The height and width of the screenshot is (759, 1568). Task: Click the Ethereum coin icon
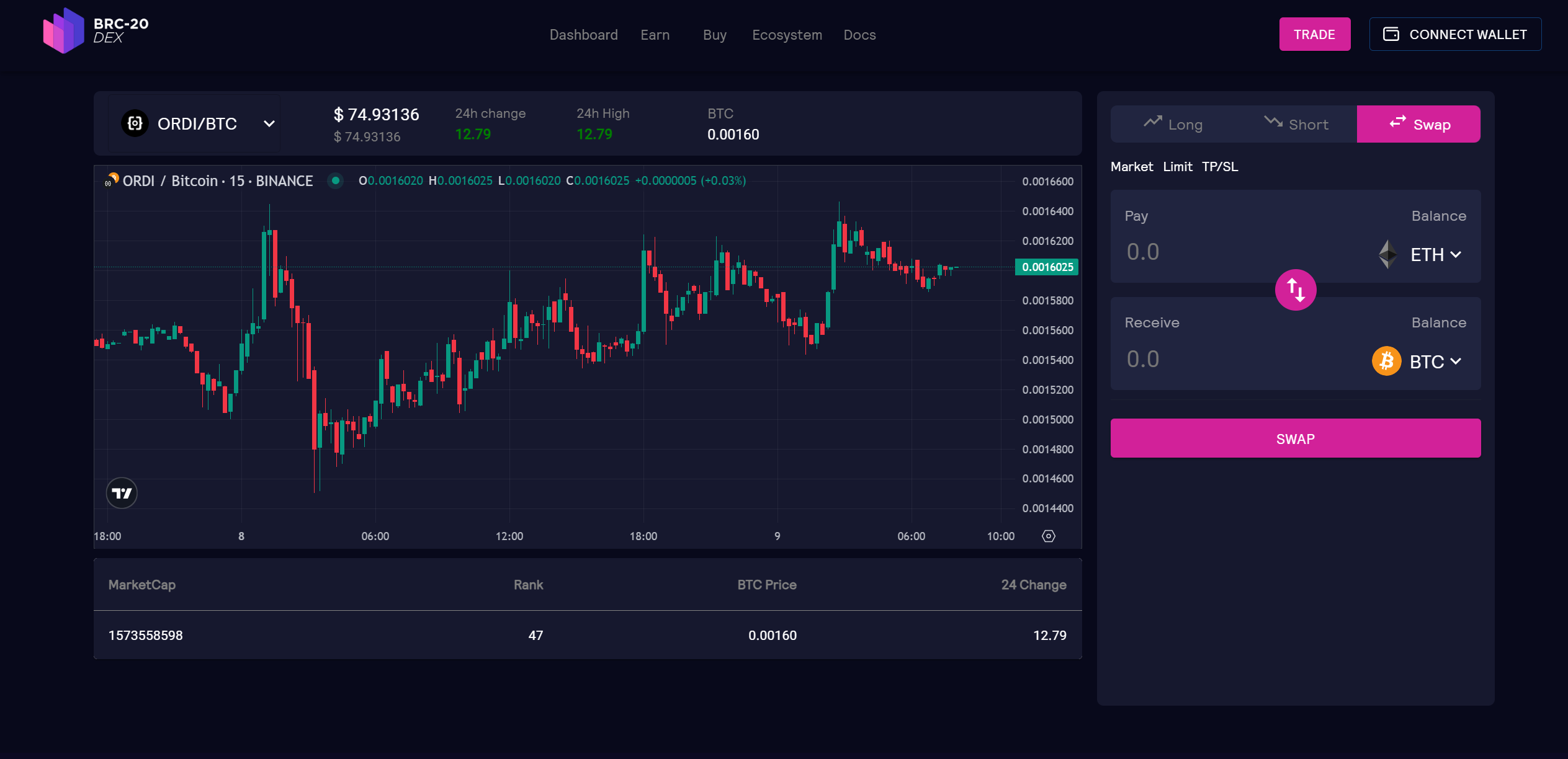click(1387, 254)
